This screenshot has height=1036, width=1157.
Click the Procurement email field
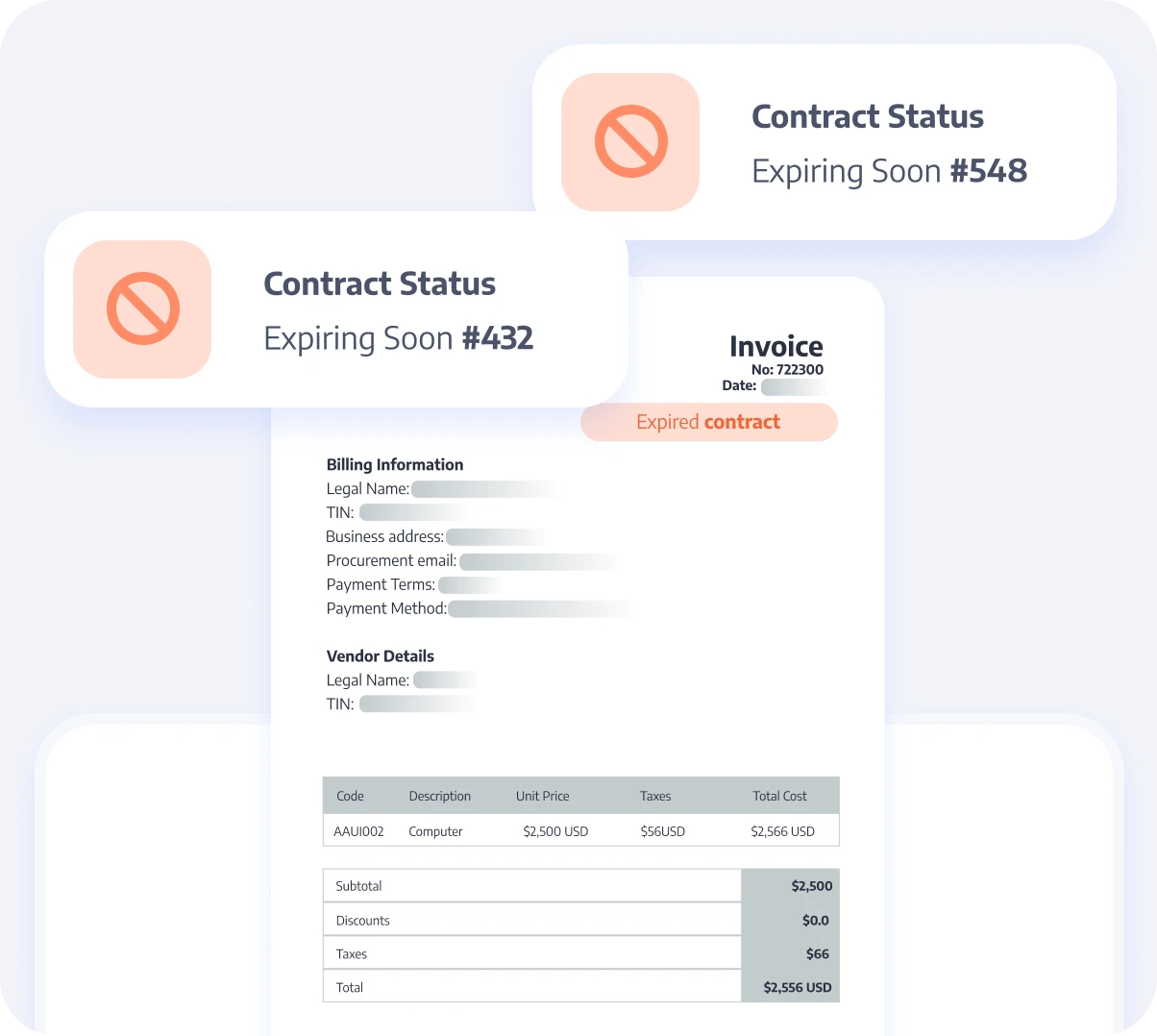tap(538, 561)
